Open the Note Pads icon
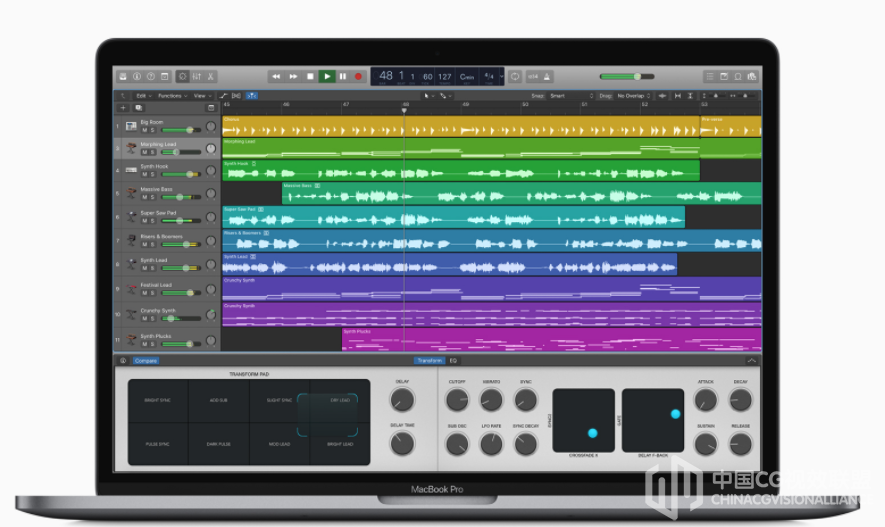This screenshot has height=527, width=885. (724, 77)
